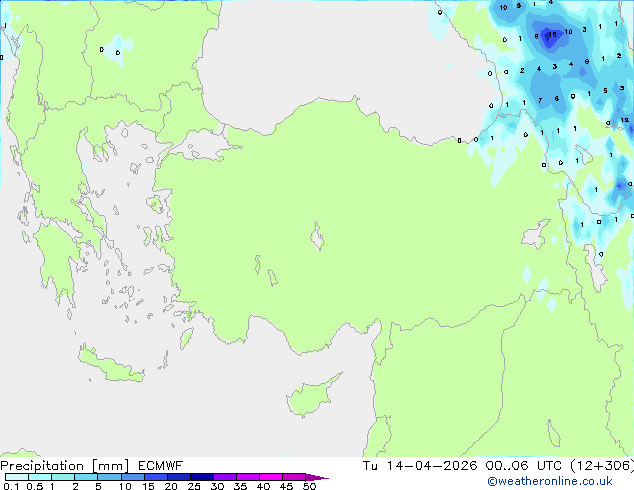Click the '00..06 UTC' time range text
The height and width of the screenshot is (490, 634).
524,466
